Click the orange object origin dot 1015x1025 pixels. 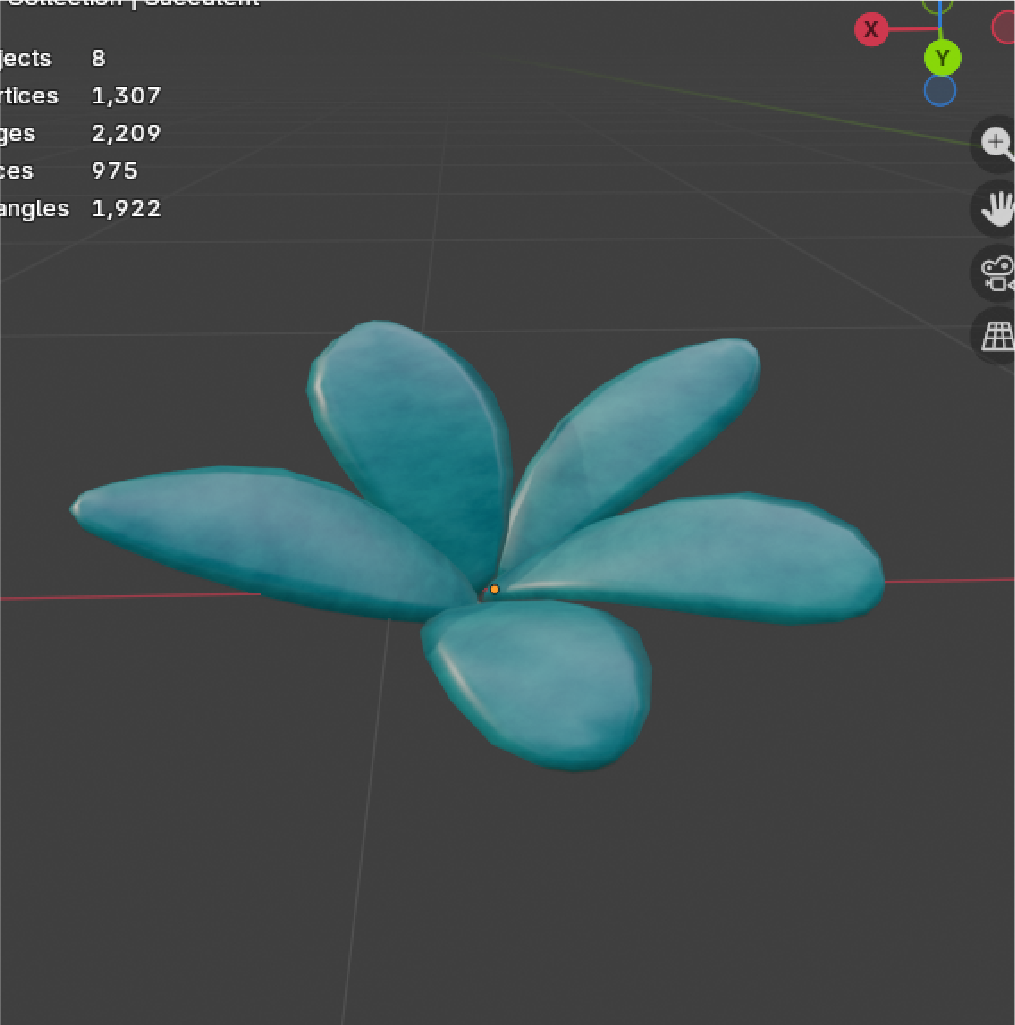494,590
